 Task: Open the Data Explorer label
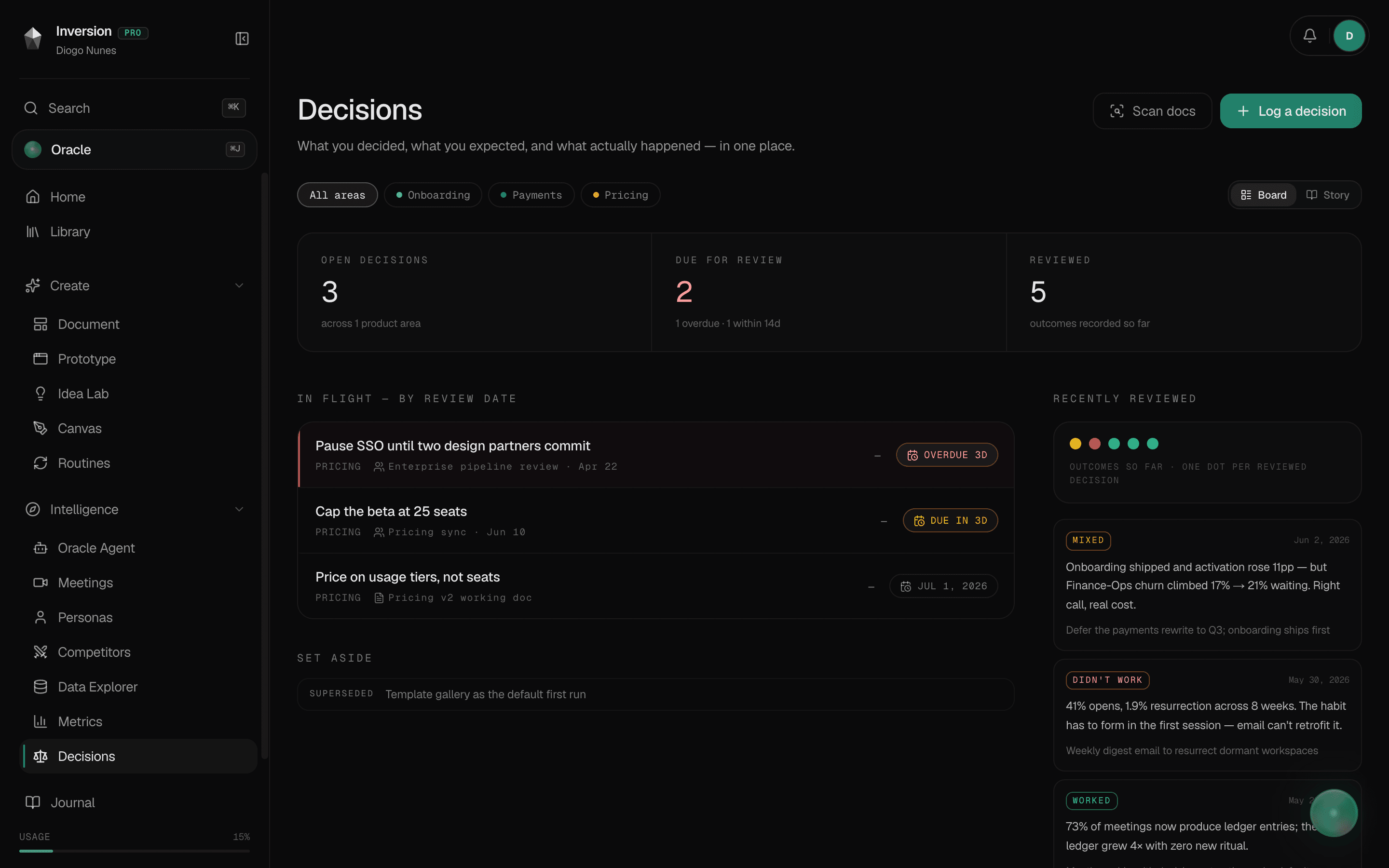click(x=97, y=687)
